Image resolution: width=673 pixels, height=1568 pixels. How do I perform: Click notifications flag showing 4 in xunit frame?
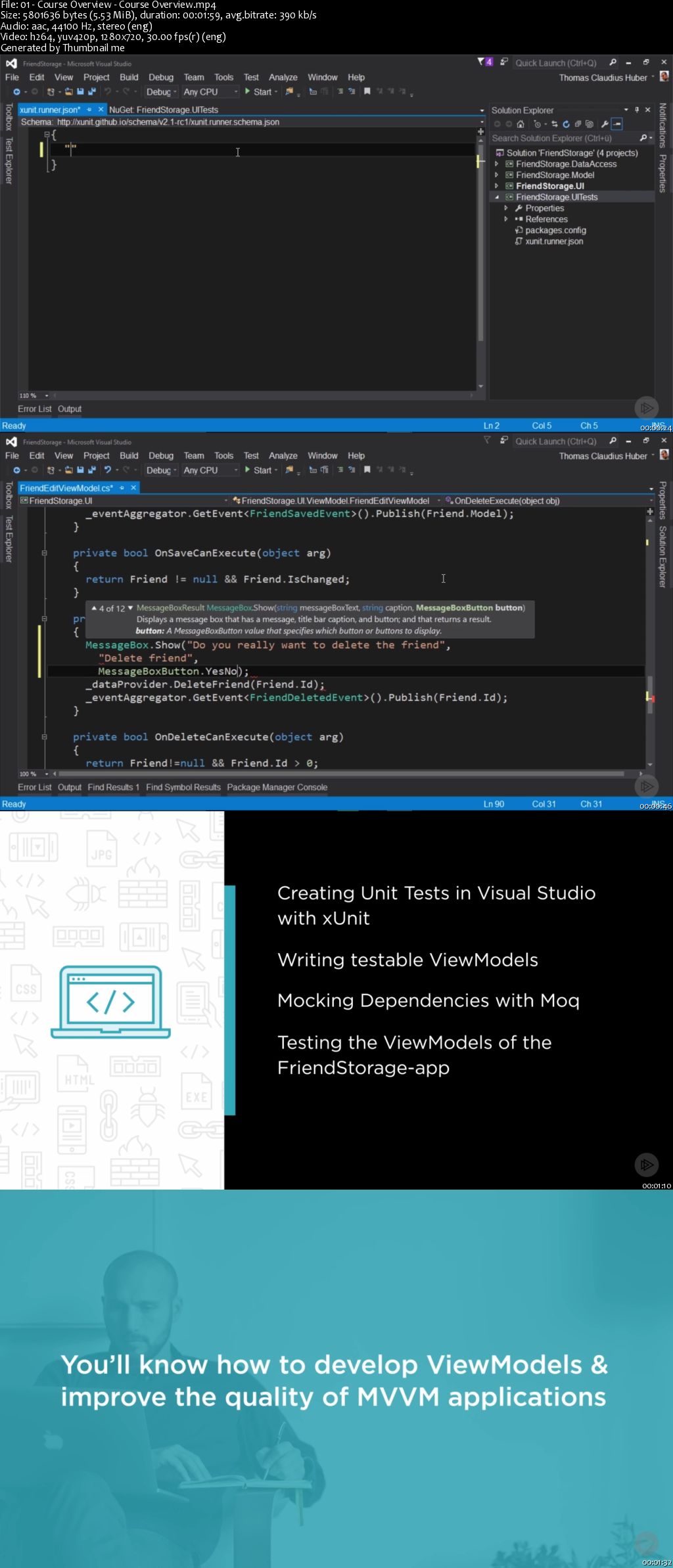[485, 62]
